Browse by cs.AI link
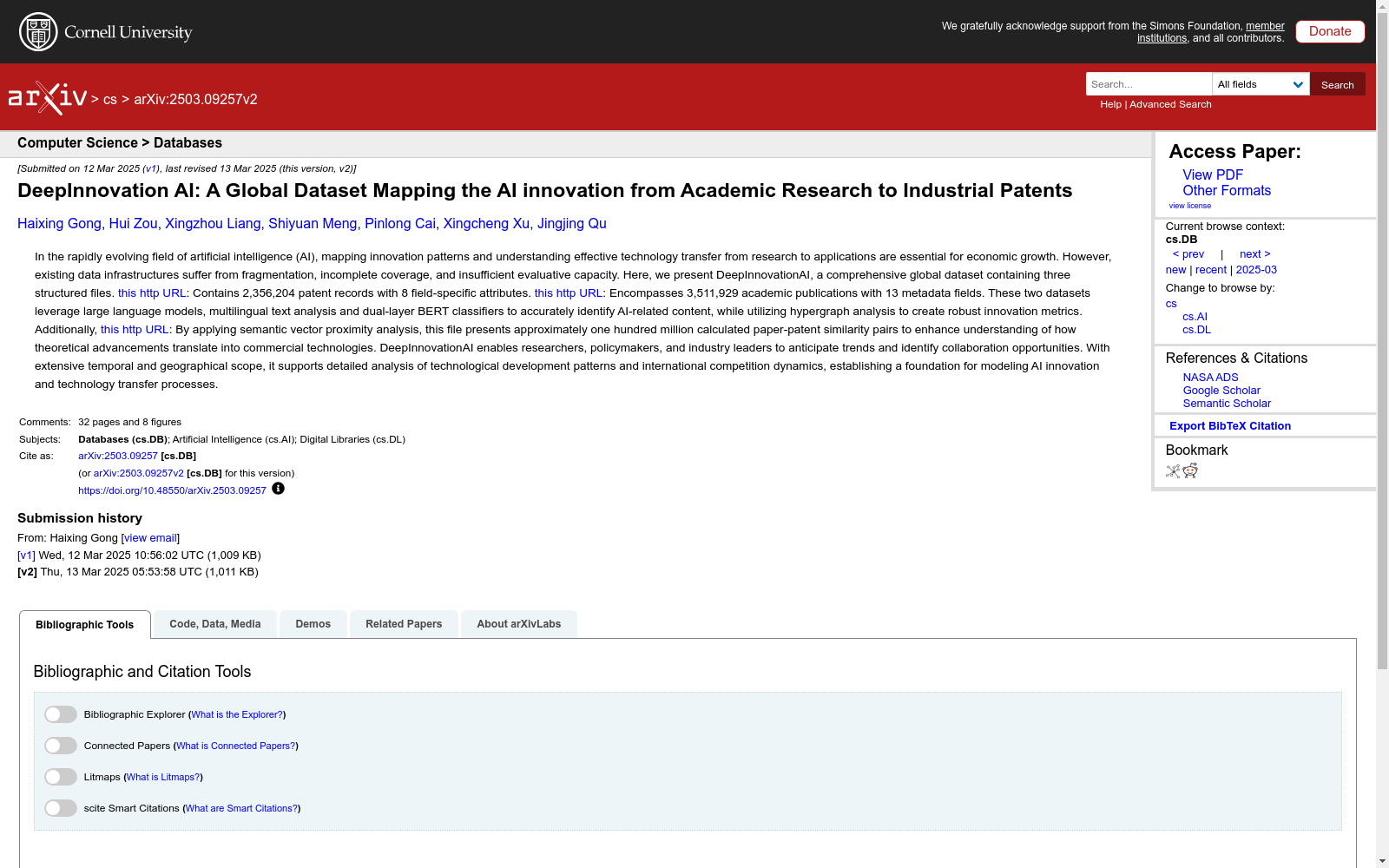The height and width of the screenshot is (868, 1389). click(1195, 317)
